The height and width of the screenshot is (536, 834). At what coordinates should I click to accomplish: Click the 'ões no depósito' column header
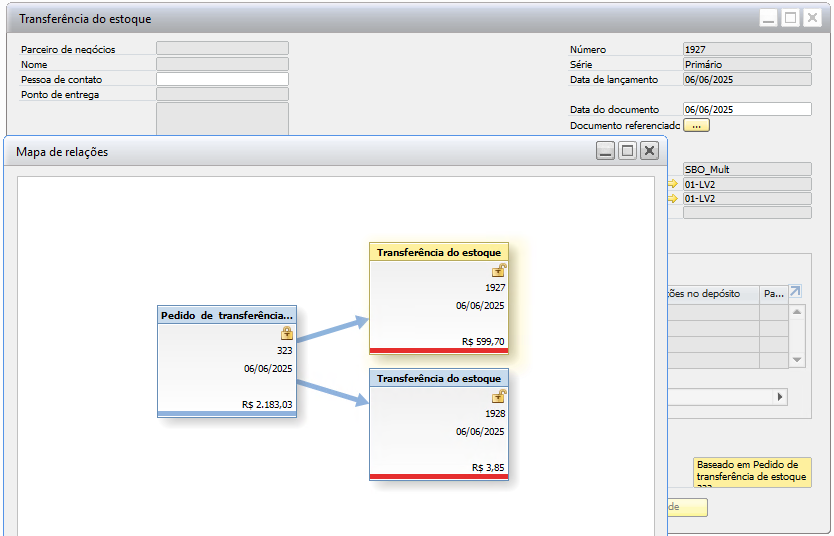click(713, 294)
